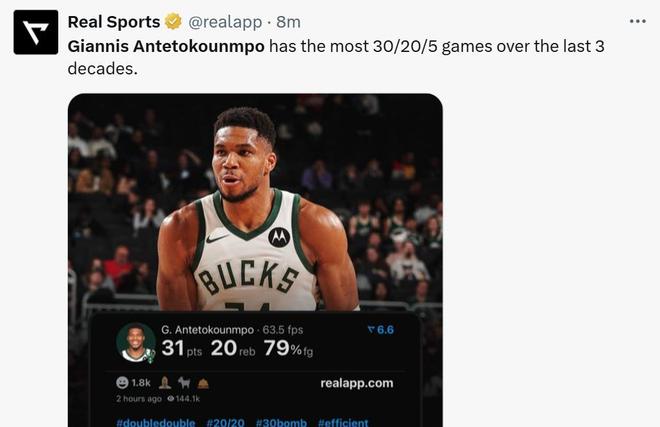Click the Motorola logo on the jersey

pyautogui.click(x=279, y=237)
